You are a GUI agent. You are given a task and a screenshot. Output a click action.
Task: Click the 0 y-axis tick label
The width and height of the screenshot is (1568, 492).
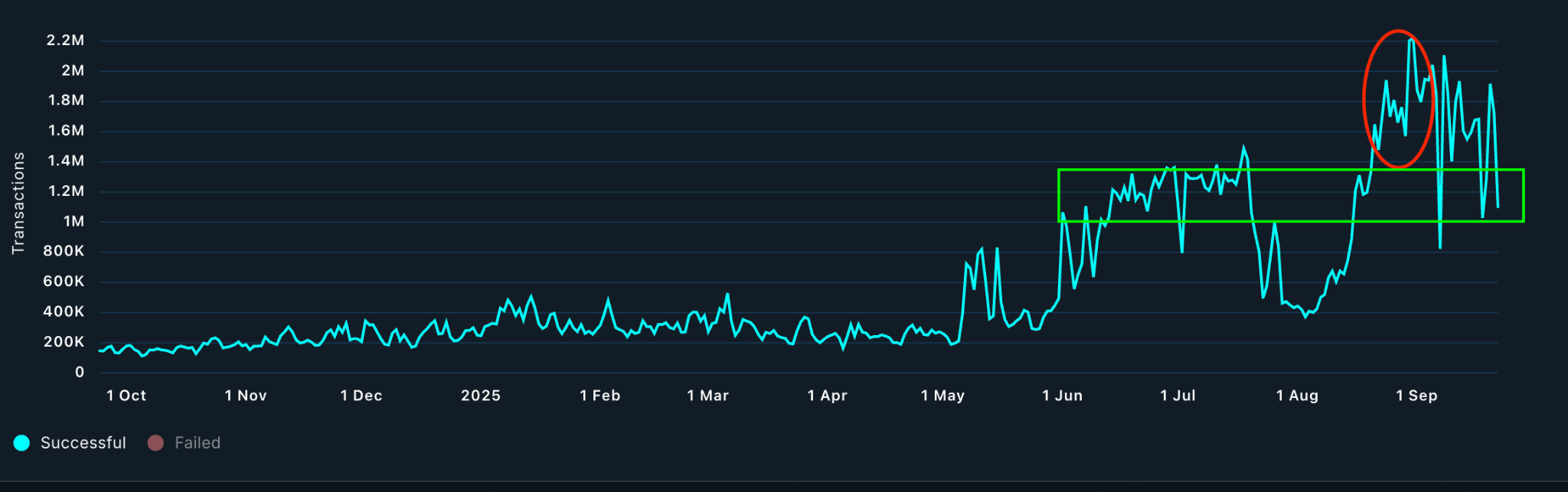pos(80,373)
